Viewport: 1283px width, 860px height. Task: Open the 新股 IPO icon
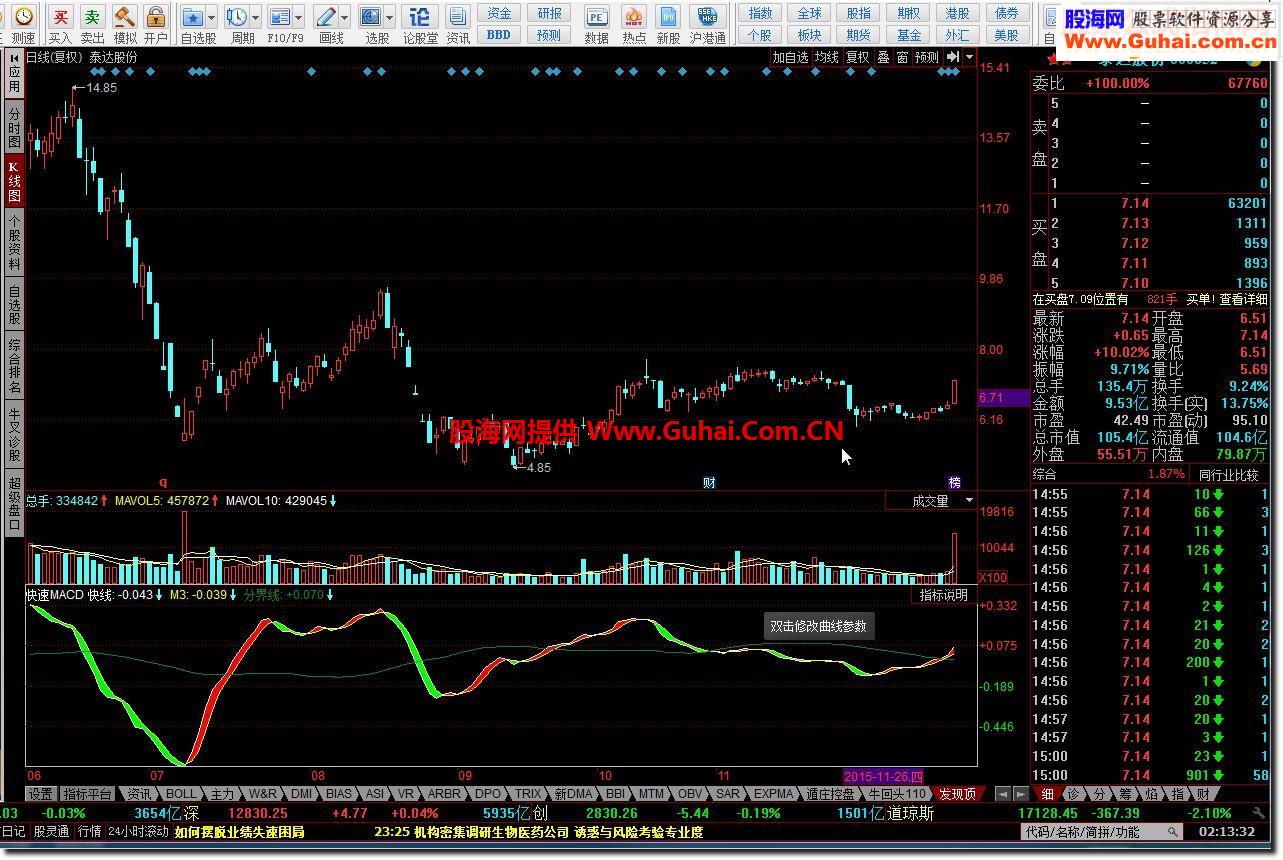[x=668, y=17]
